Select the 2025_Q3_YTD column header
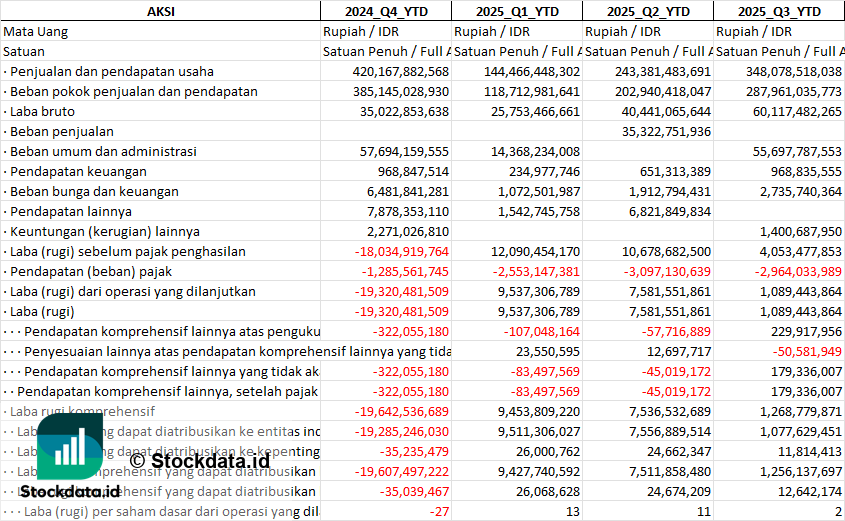Screen dimensions: 845x521 [779, 11]
